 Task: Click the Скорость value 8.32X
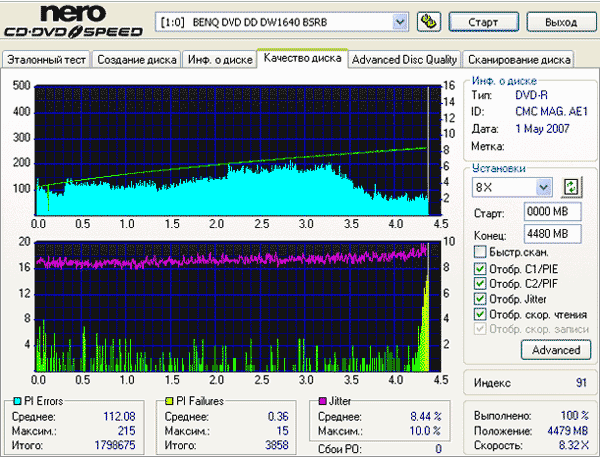pyautogui.click(x=574, y=445)
